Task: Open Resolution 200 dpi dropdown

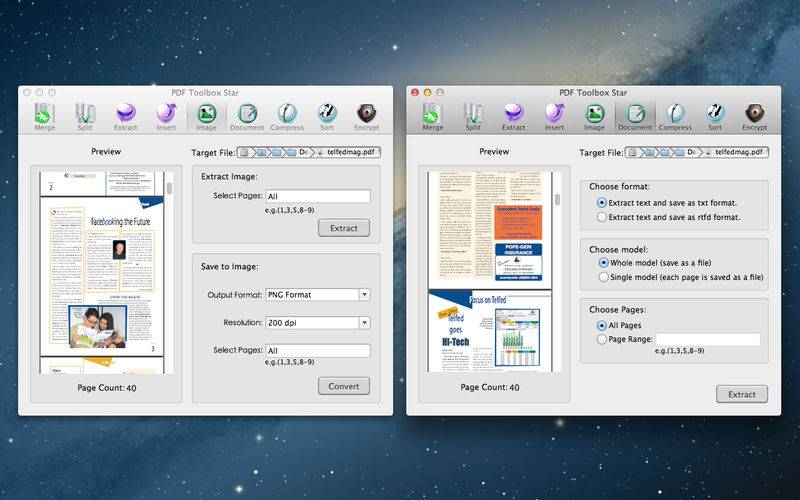Action: point(318,323)
